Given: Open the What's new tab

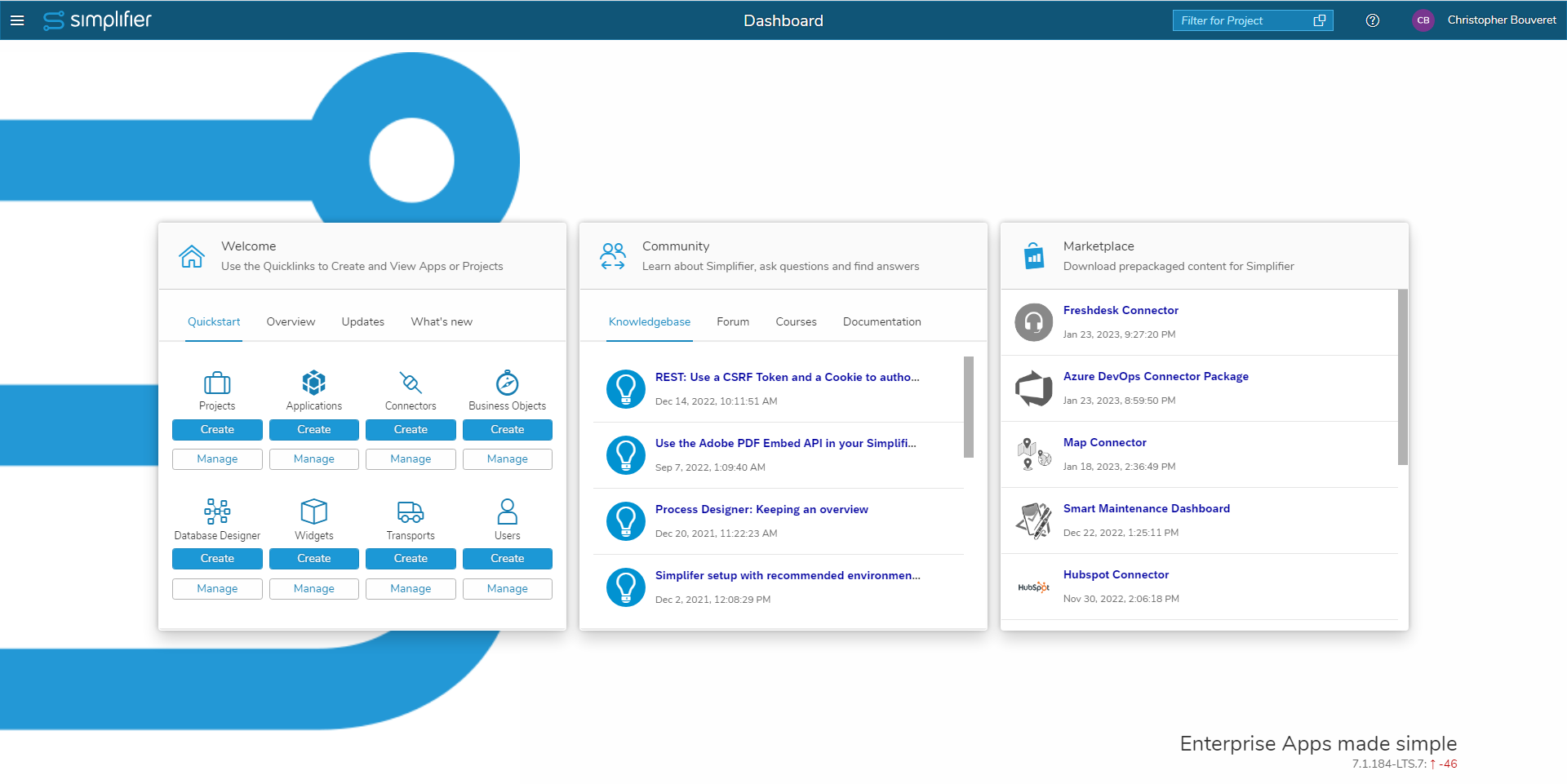Looking at the screenshot, I should [x=442, y=321].
